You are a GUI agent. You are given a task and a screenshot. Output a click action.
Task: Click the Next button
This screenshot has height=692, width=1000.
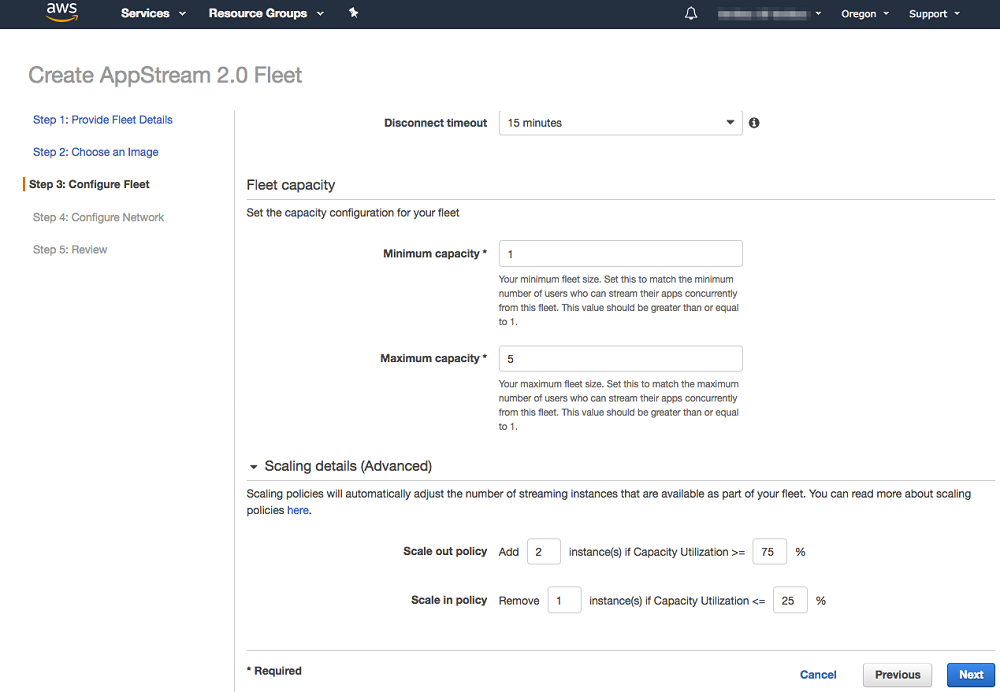click(x=971, y=675)
